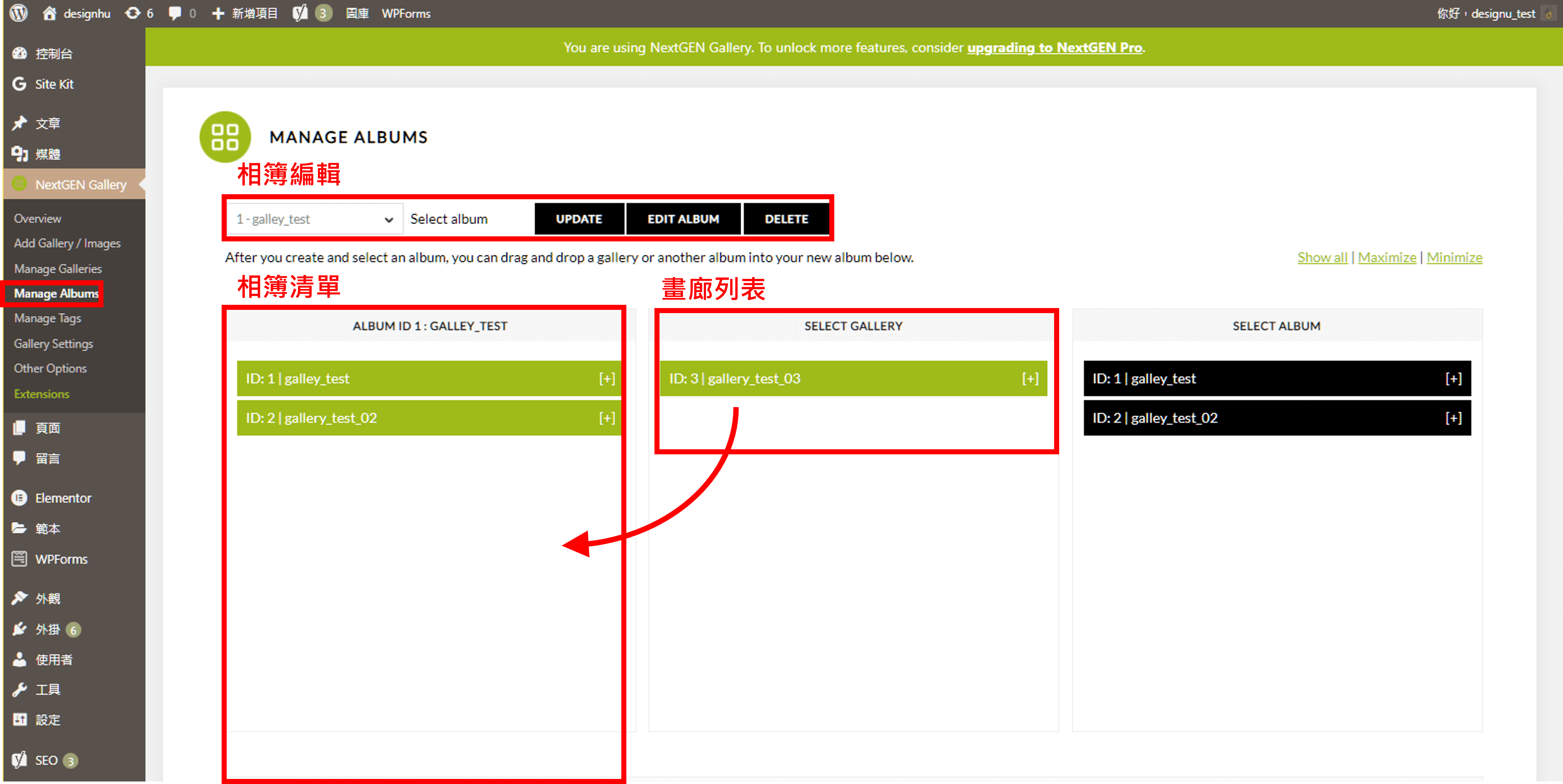
Task: Expand gallery_test_03 in Select Gallery
Action: point(1030,379)
